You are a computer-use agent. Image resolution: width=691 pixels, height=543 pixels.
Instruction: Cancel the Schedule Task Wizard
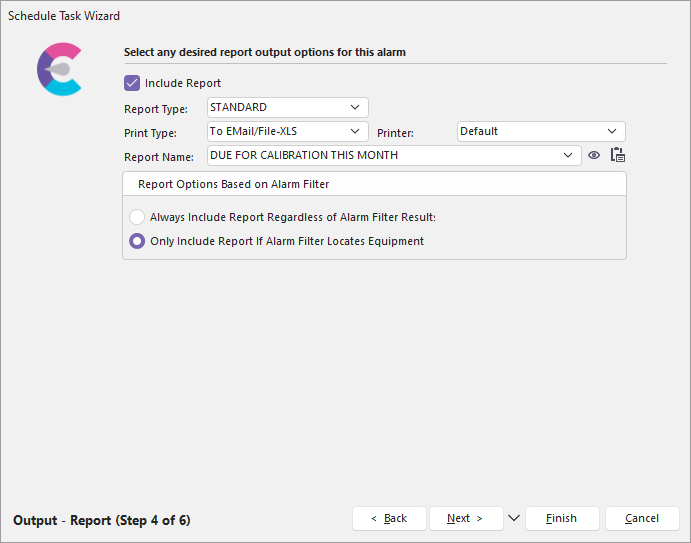(642, 518)
